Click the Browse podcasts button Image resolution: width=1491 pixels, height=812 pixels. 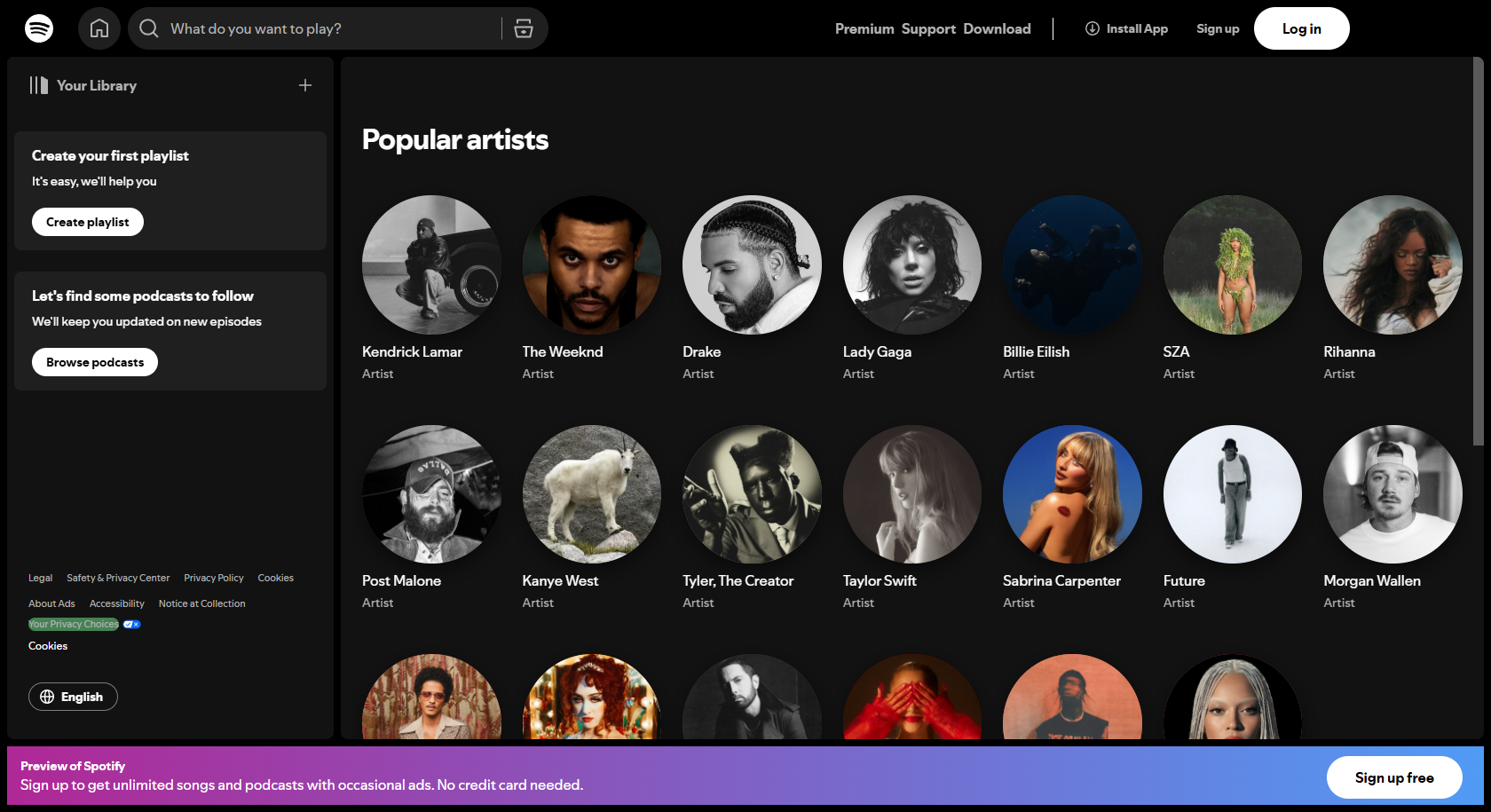coord(94,361)
